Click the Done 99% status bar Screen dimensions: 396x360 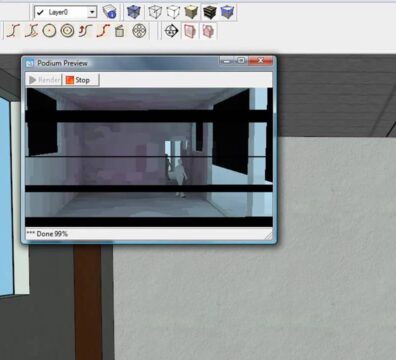(x=149, y=234)
